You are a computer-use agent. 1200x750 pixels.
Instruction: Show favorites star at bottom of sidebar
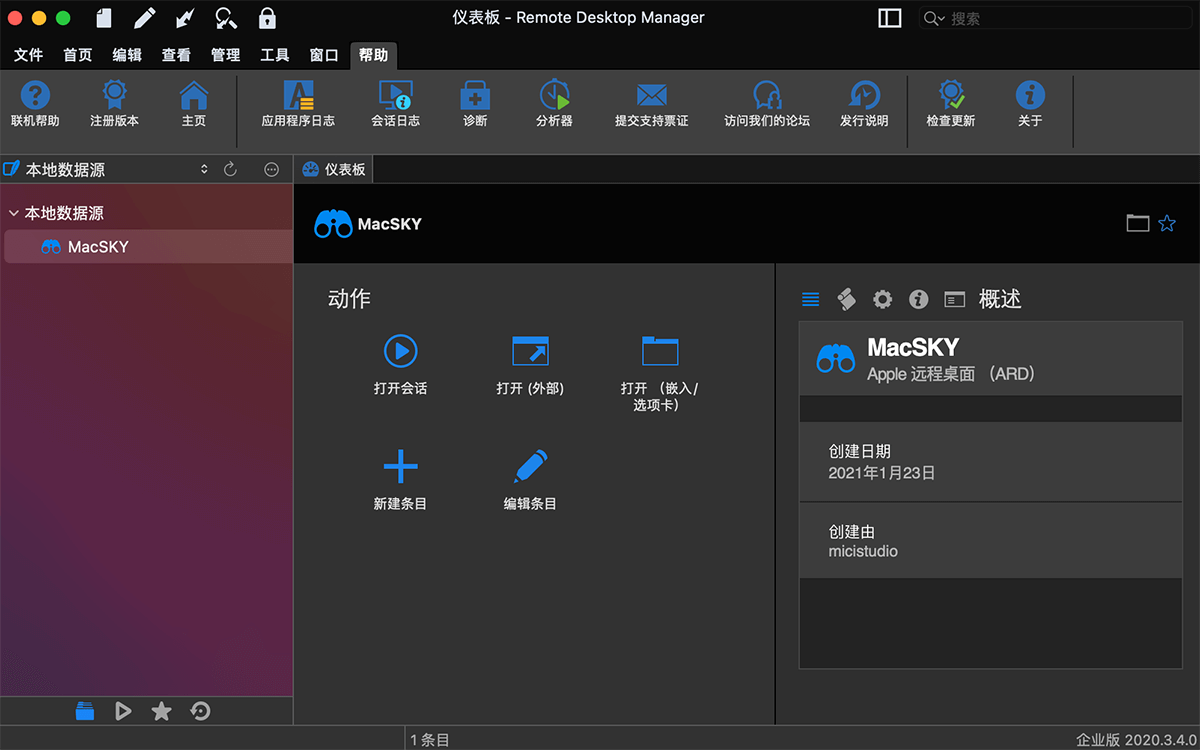point(161,711)
